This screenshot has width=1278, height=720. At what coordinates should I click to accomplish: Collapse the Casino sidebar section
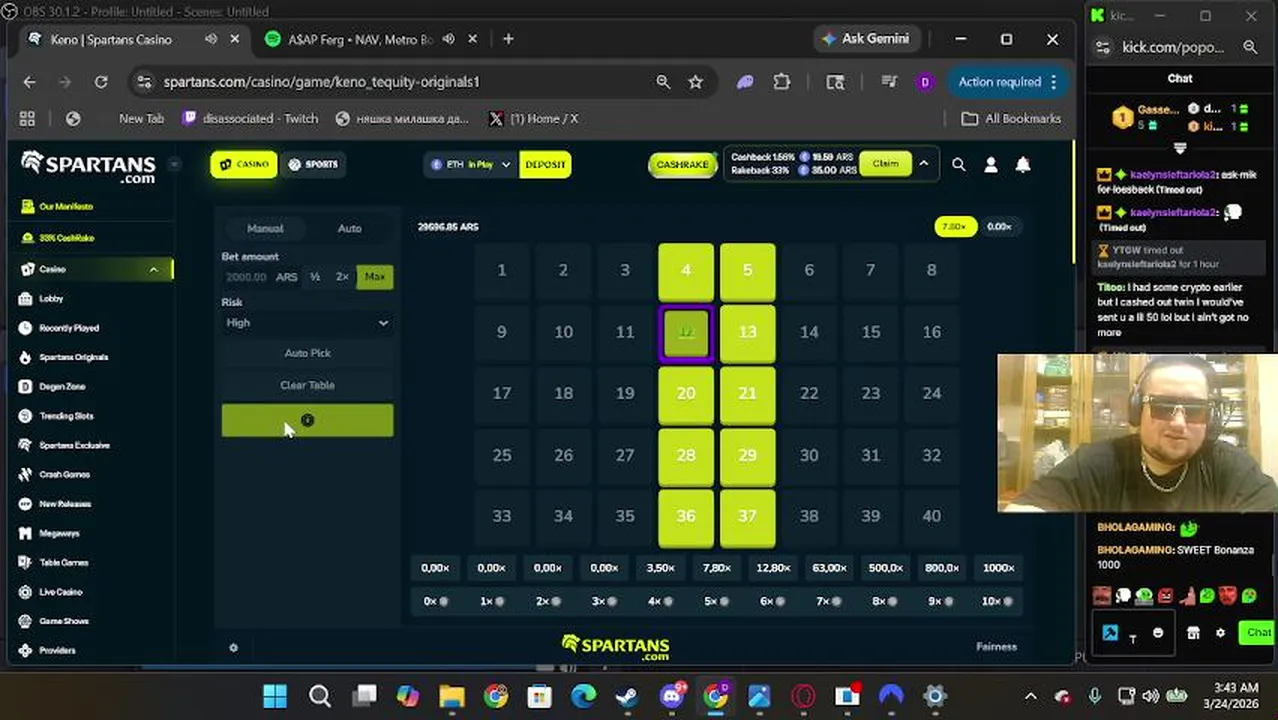pyautogui.click(x=153, y=270)
